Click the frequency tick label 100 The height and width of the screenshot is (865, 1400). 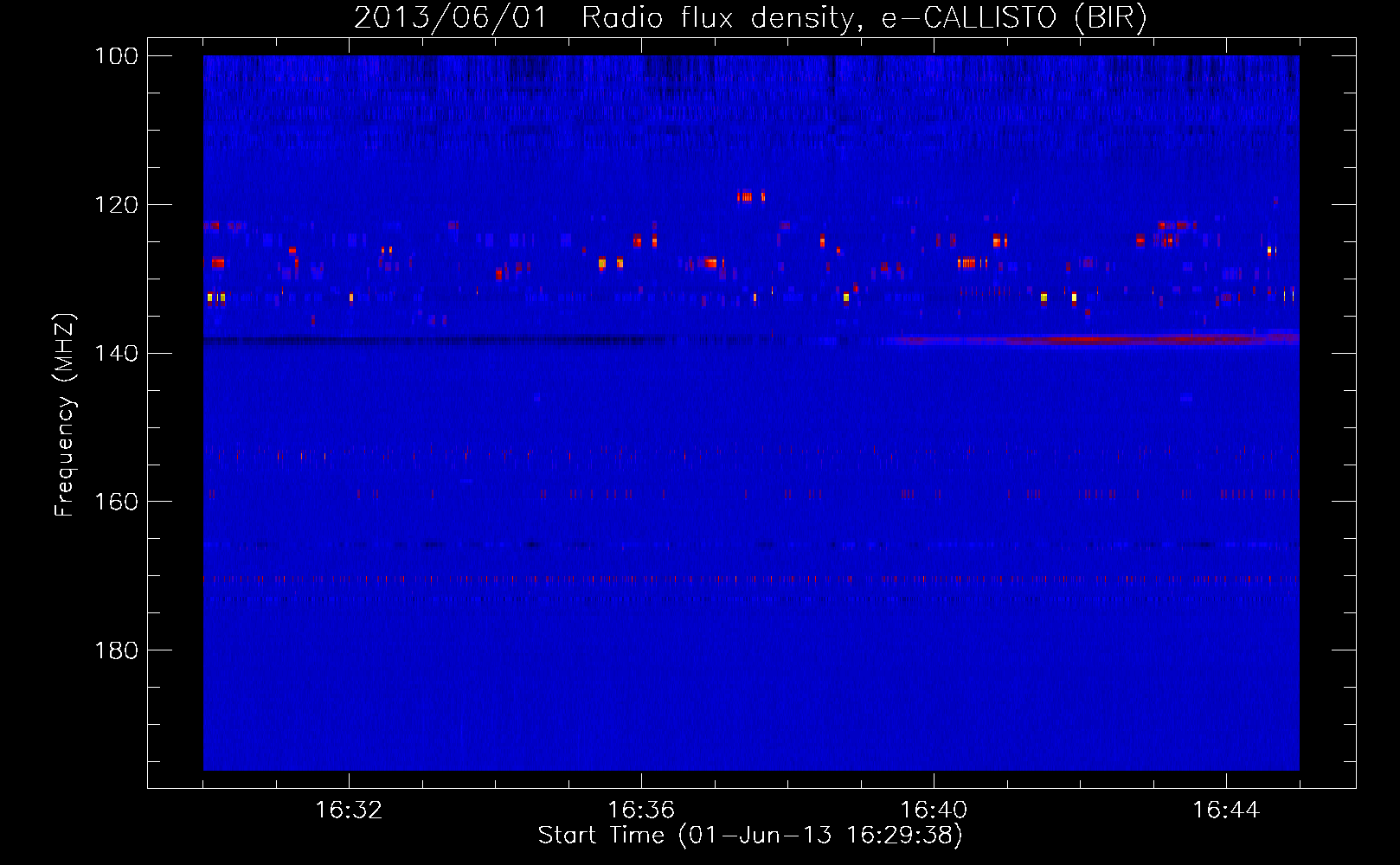click(117, 56)
